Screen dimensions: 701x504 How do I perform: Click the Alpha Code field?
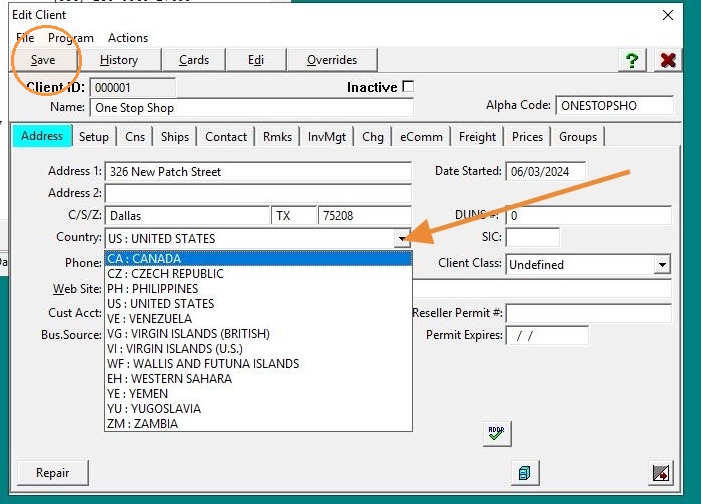click(x=614, y=106)
